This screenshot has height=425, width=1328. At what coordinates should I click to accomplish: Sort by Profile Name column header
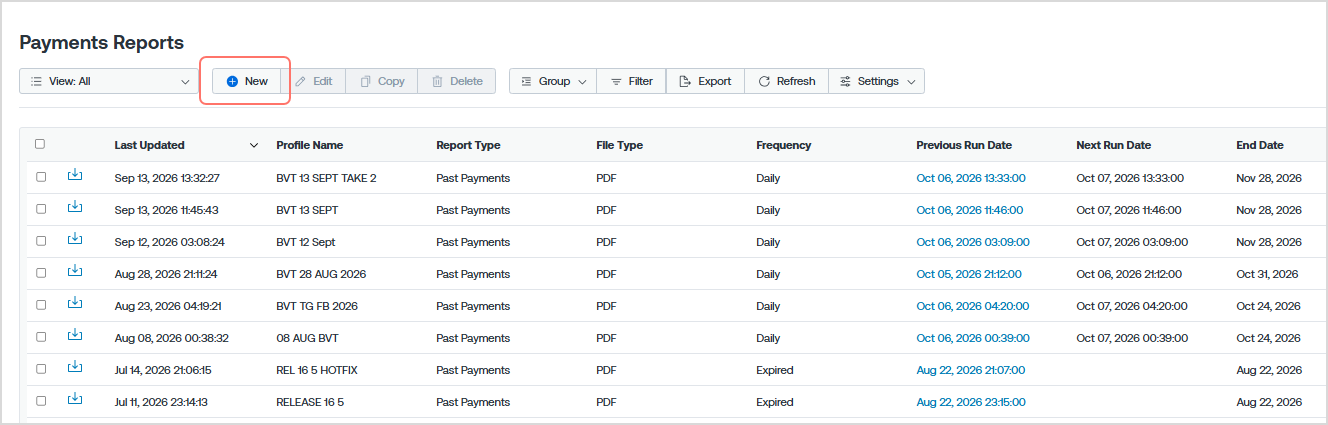pyautogui.click(x=310, y=145)
